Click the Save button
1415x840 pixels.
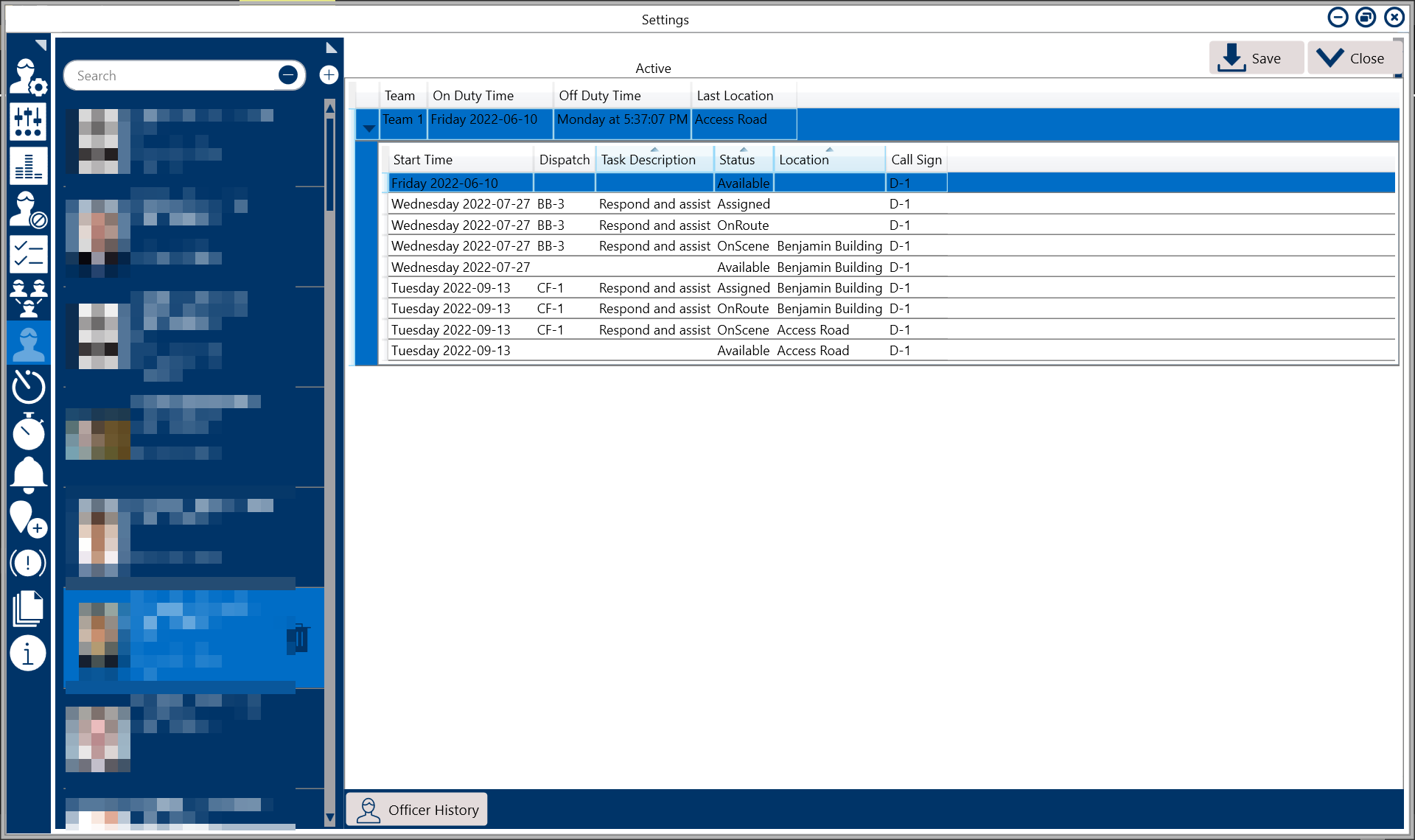click(x=1256, y=58)
